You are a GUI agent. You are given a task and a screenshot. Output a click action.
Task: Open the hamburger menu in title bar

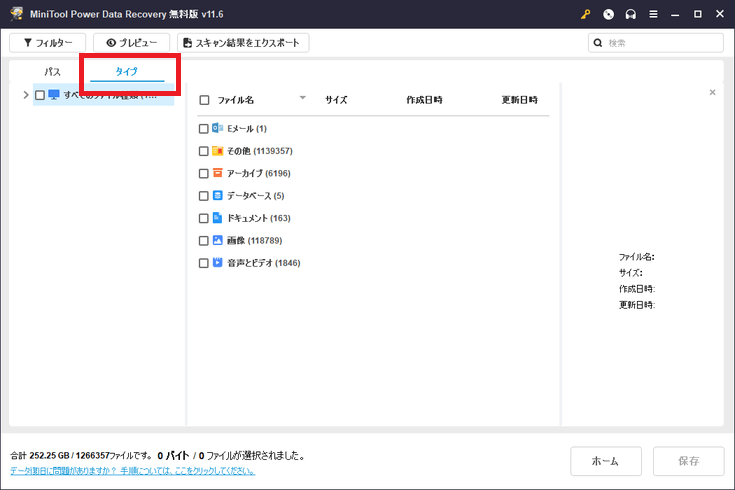point(652,15)
